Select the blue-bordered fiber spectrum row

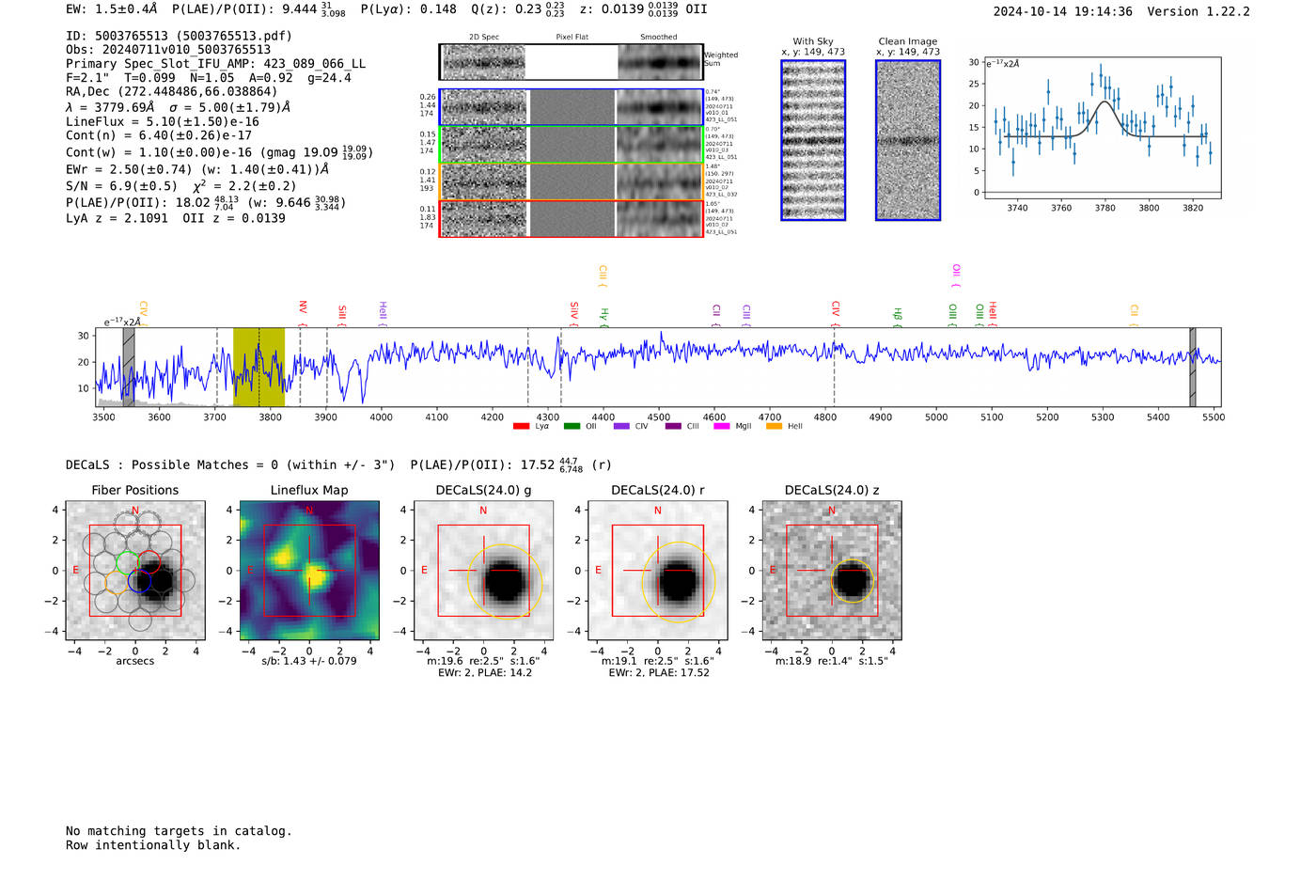tap(571, 107)
